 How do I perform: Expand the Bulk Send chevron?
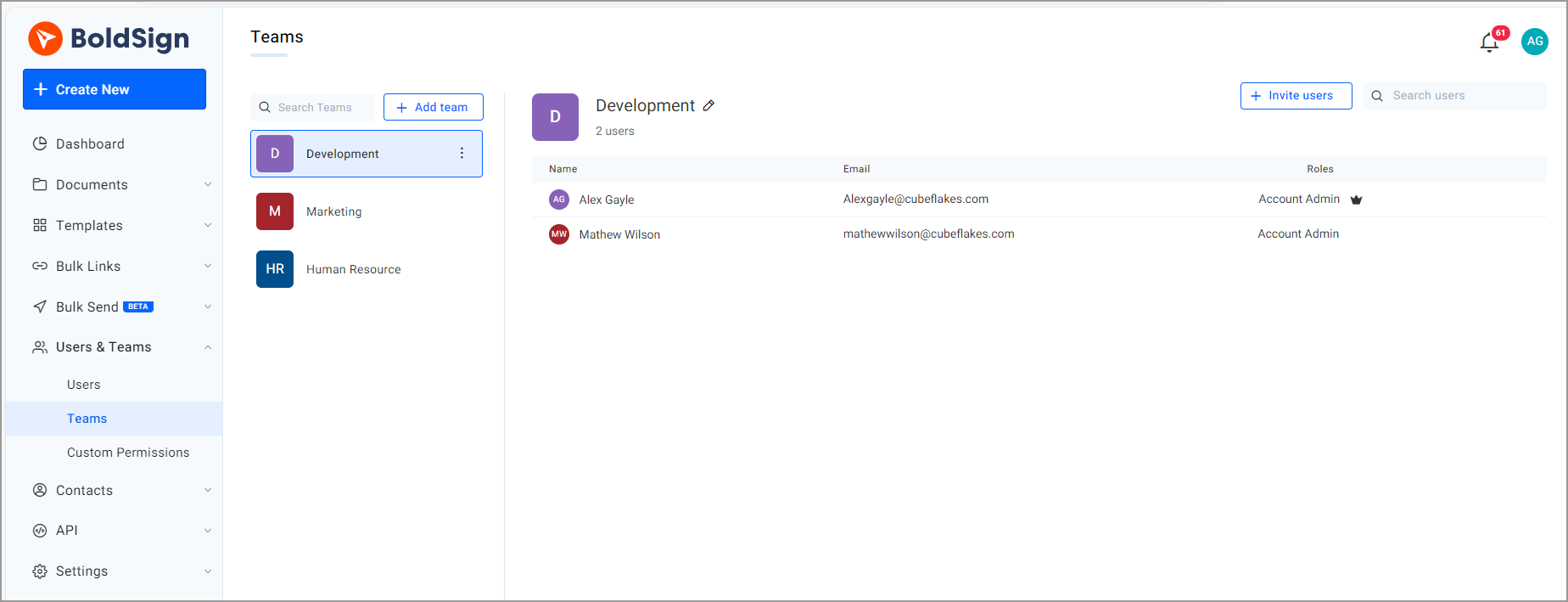click(208, 307)
